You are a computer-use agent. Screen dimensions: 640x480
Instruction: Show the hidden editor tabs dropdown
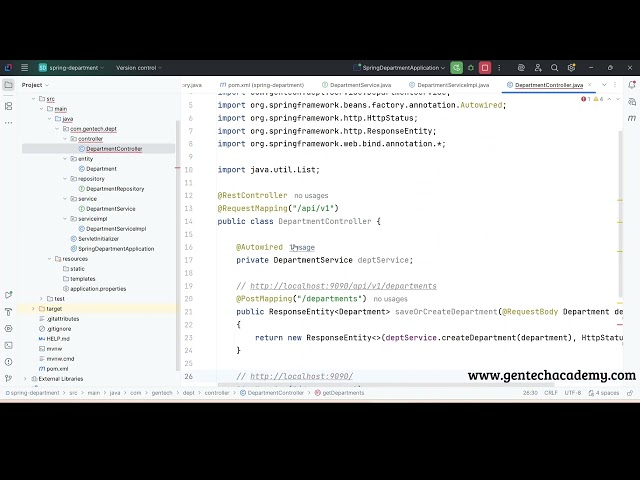(x=604, y=85)
